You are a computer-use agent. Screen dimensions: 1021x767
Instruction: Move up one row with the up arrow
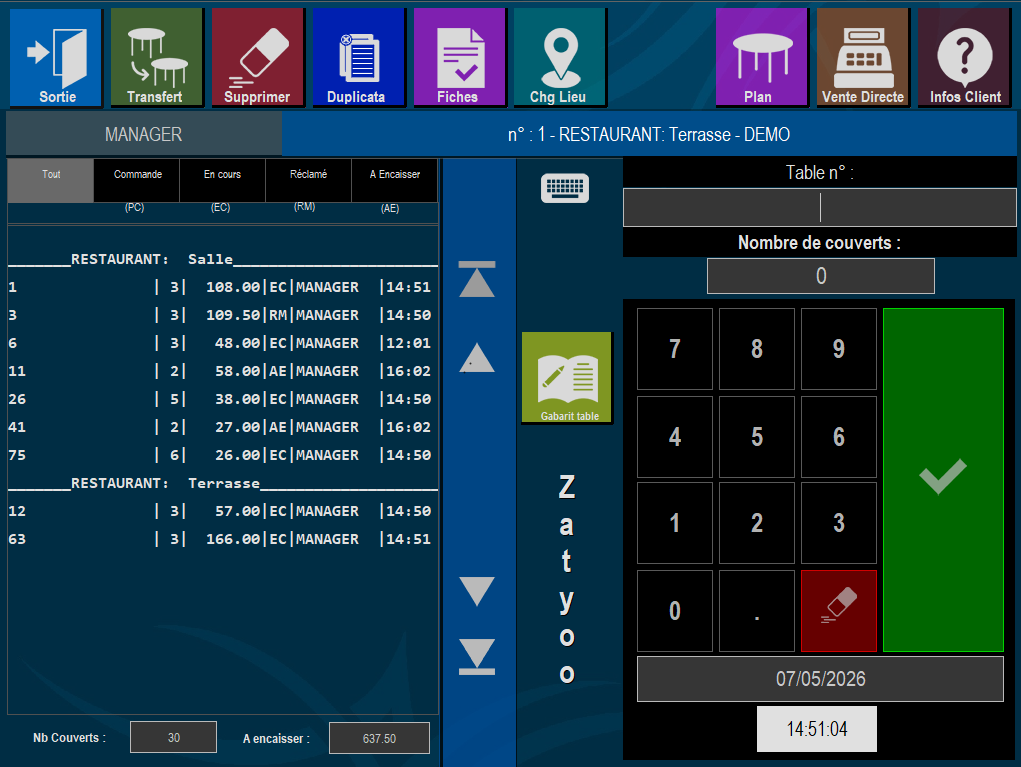(477, 357)
